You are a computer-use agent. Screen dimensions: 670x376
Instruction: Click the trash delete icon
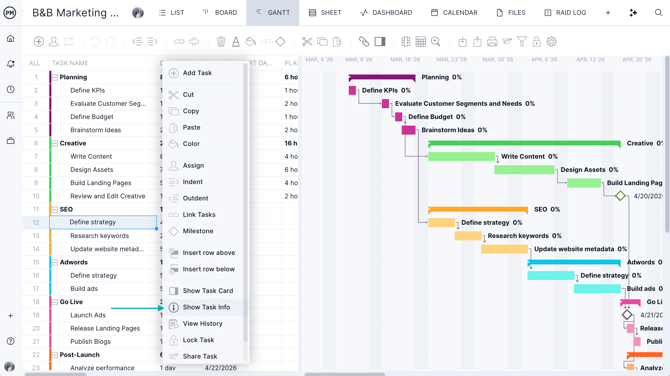tap(221, 41)
